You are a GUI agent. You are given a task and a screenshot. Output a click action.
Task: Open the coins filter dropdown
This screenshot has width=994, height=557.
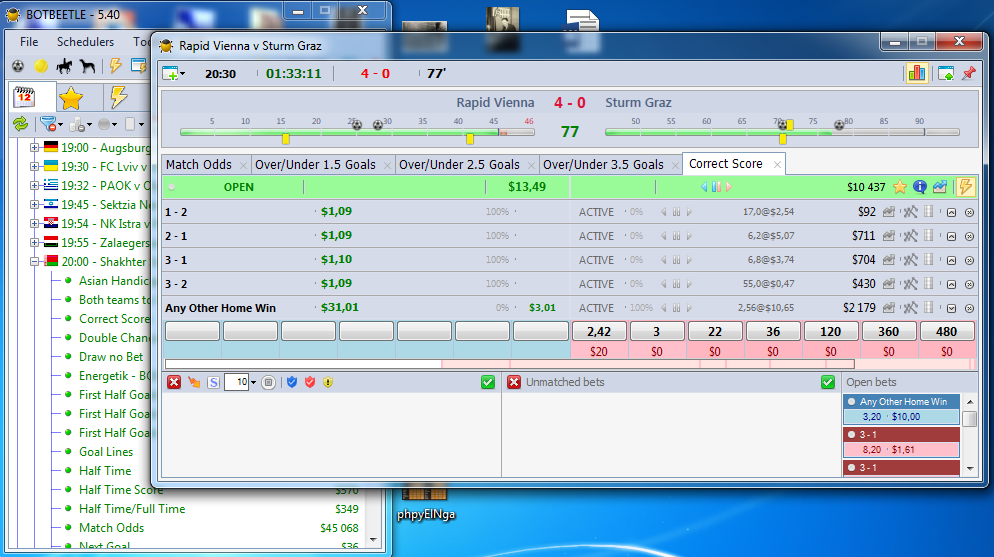click(81, 125)
